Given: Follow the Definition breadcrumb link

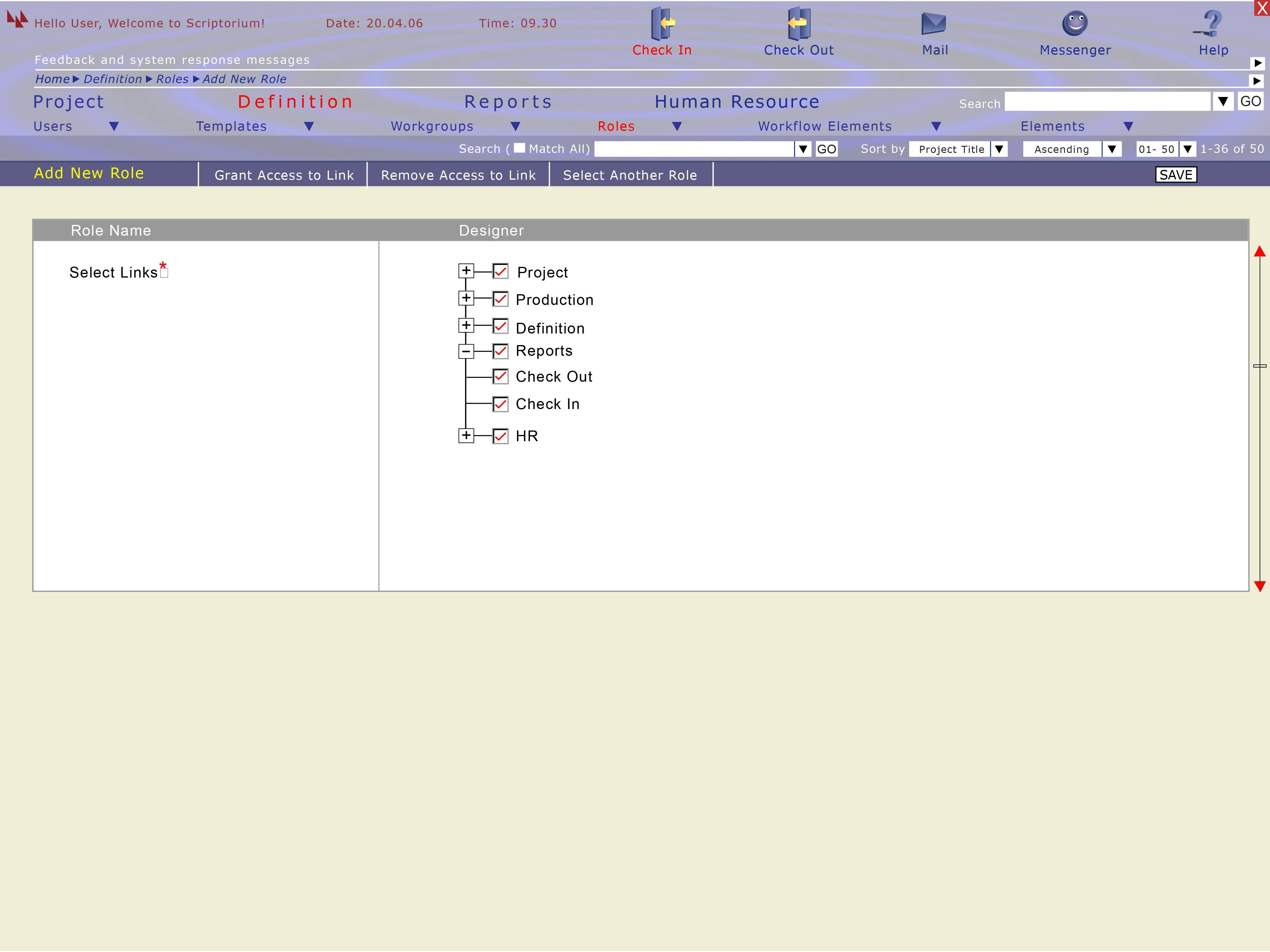Looking at the screenshot, I should point(113,79).
